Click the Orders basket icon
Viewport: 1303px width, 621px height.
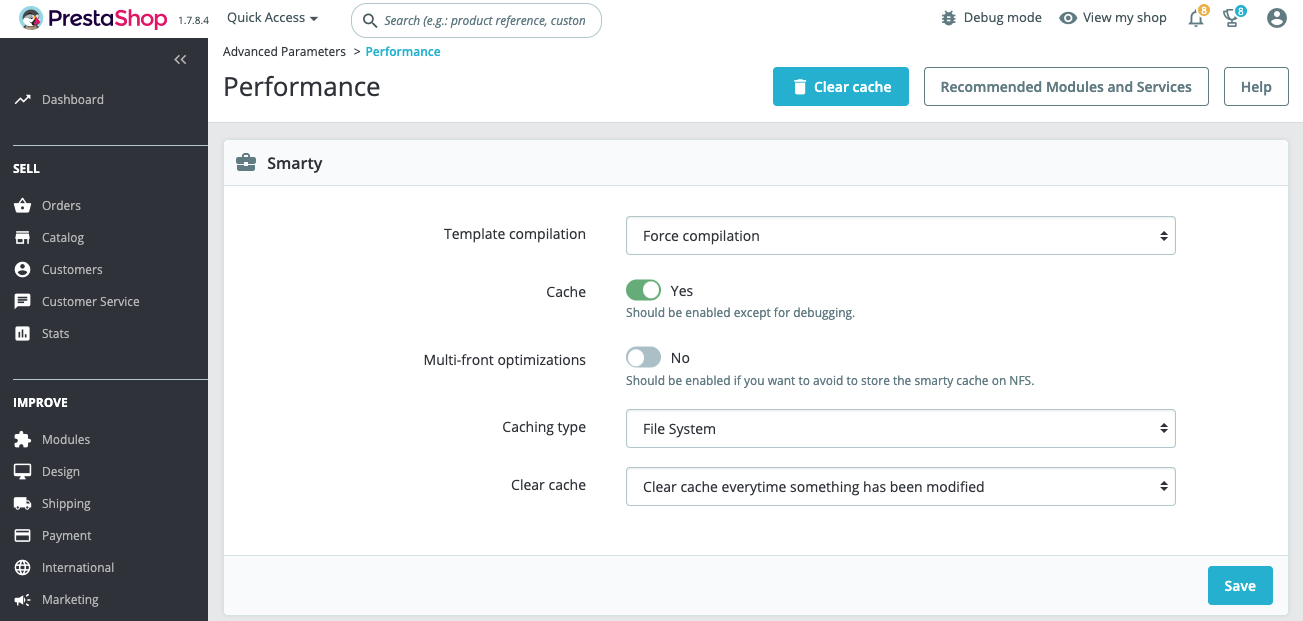[22, 206]
